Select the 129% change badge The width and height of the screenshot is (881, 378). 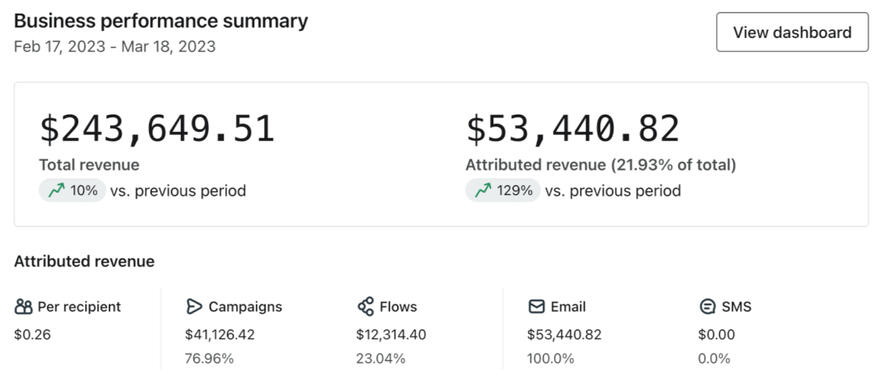pyautogui.click(x=503, y=191)
